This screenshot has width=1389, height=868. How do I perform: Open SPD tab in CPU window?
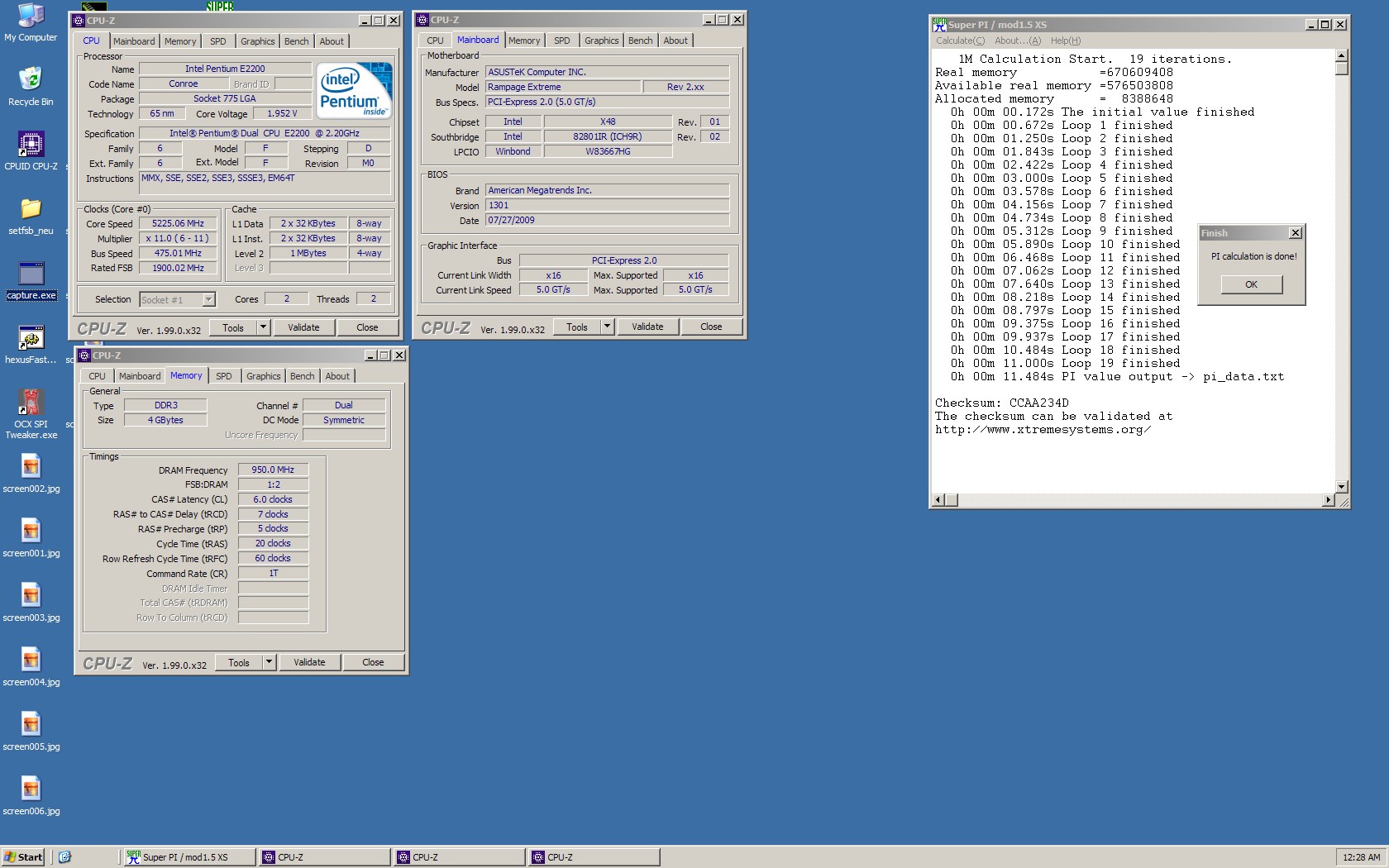point(217,41)
